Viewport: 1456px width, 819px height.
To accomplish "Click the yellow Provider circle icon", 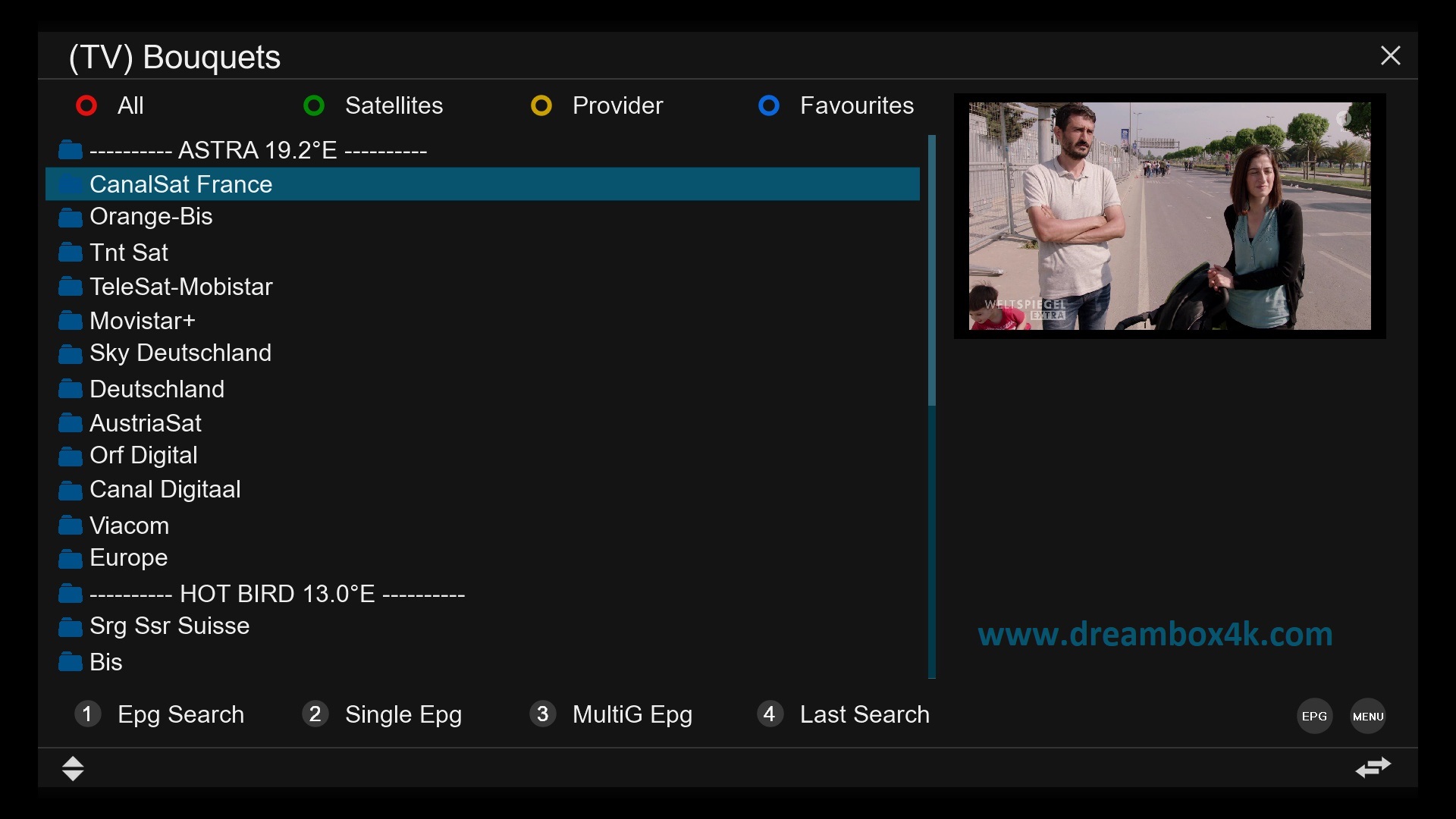I will [x=541, y=105].
